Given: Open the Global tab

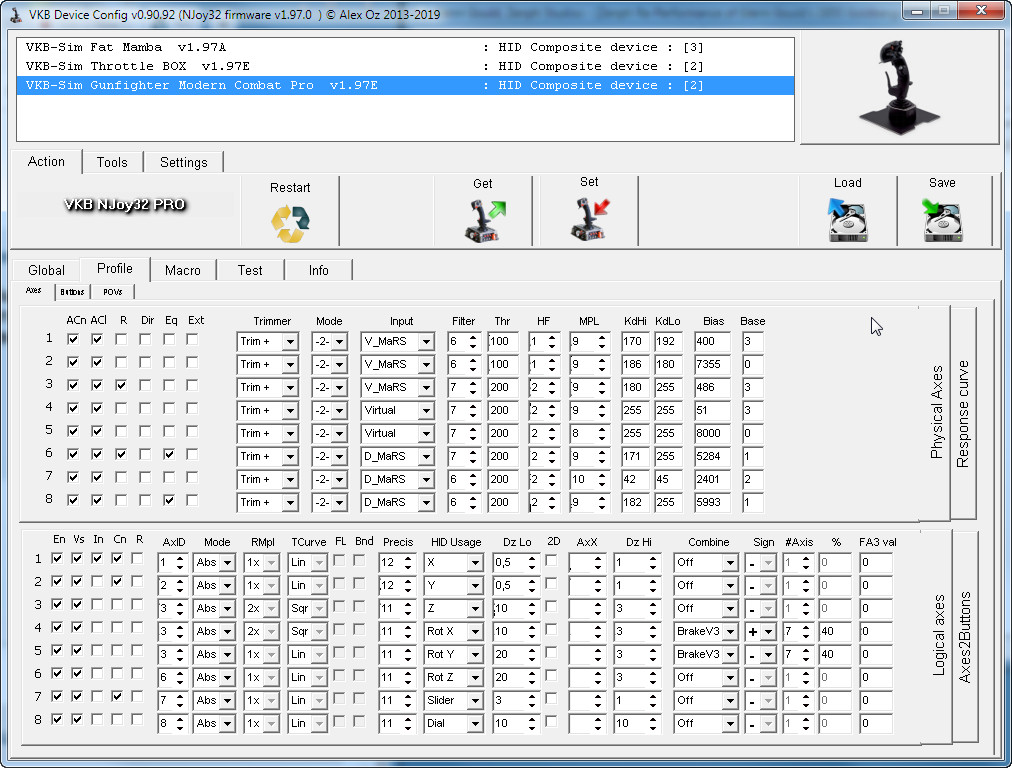Looking at the screenshot, I should (x=46, y=270).
